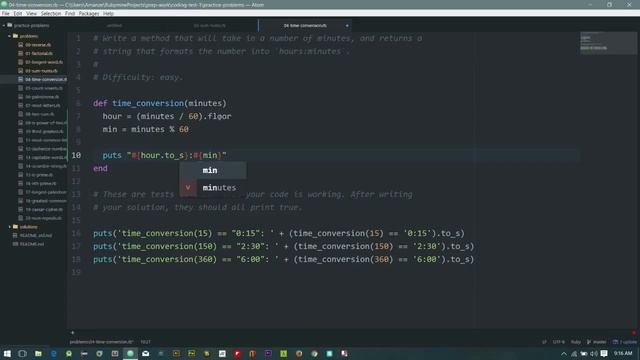Image resolution: width=640 pixels, height=360 pixels.
Task: Click the taskbar clock
Action: [623, 353]
